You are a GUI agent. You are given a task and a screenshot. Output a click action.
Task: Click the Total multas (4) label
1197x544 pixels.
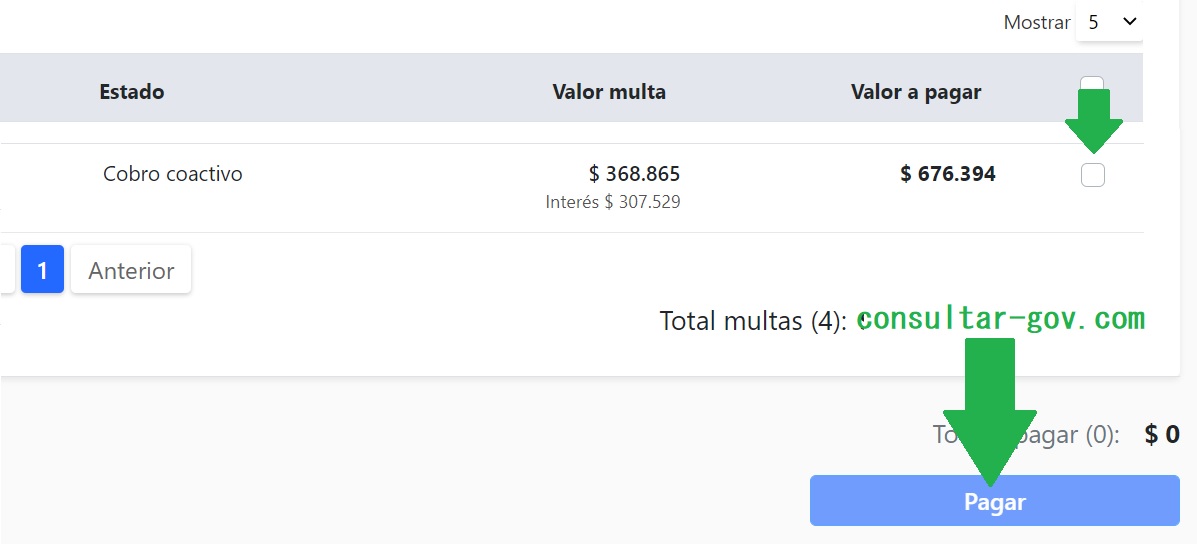pyautogui.click(x=752, y=321)
